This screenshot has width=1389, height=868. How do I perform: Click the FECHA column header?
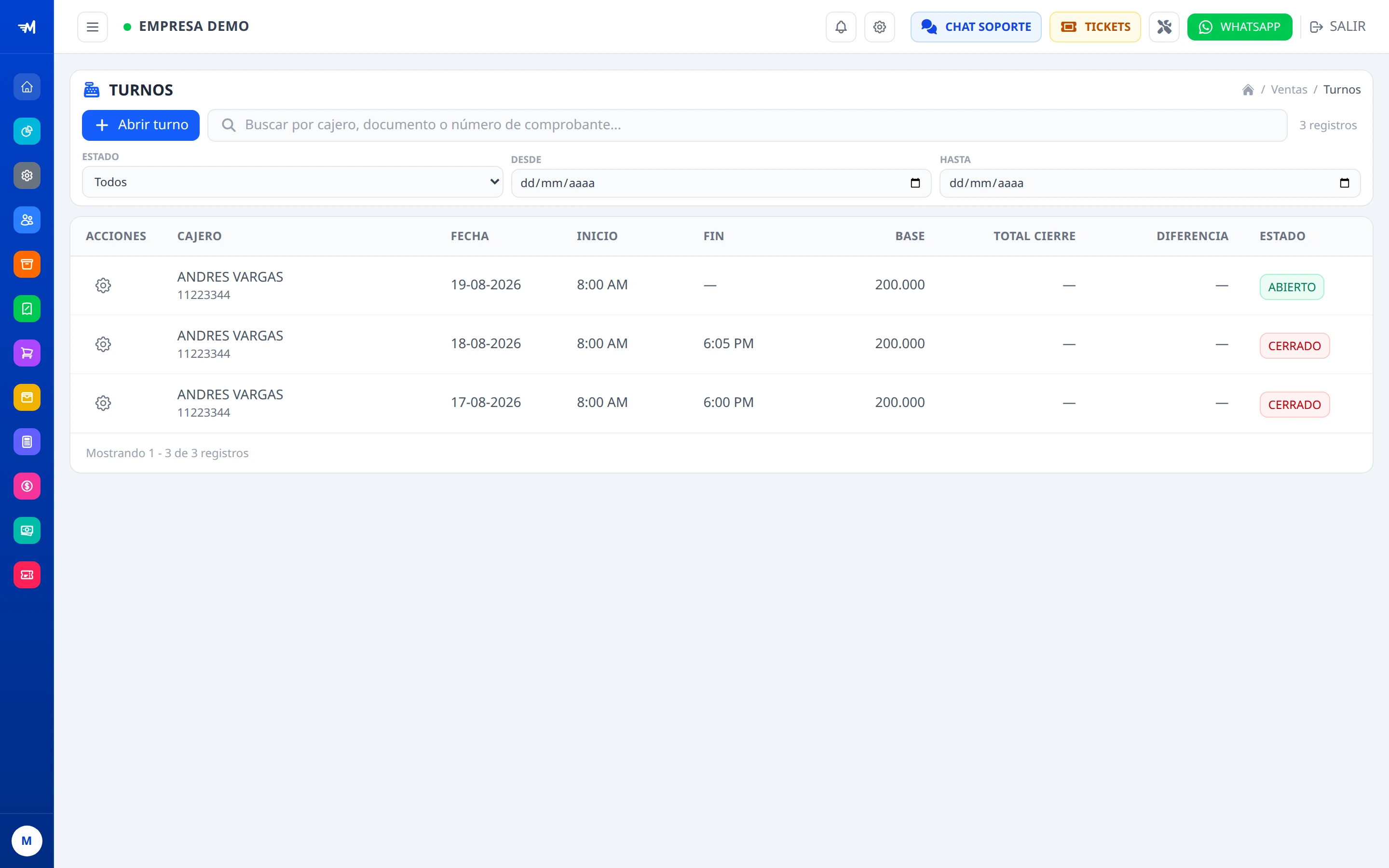(x=469, y=236)
